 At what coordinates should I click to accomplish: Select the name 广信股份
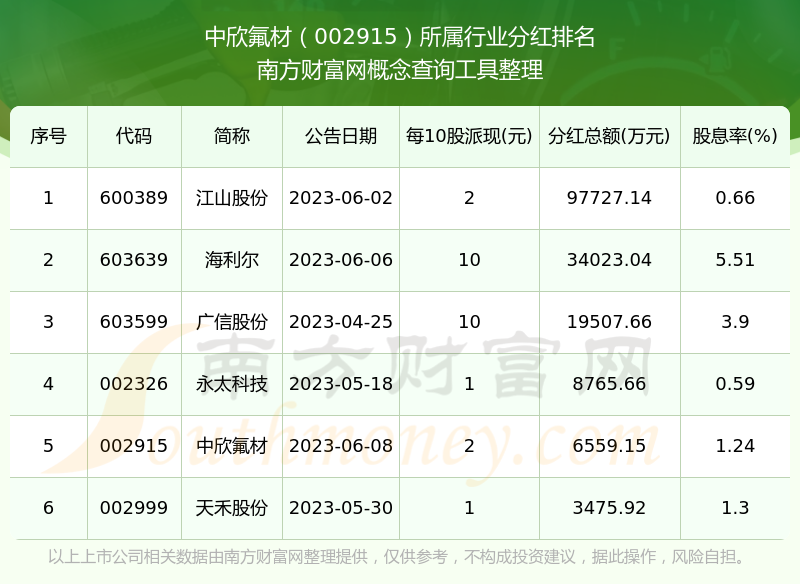point(232,322)
